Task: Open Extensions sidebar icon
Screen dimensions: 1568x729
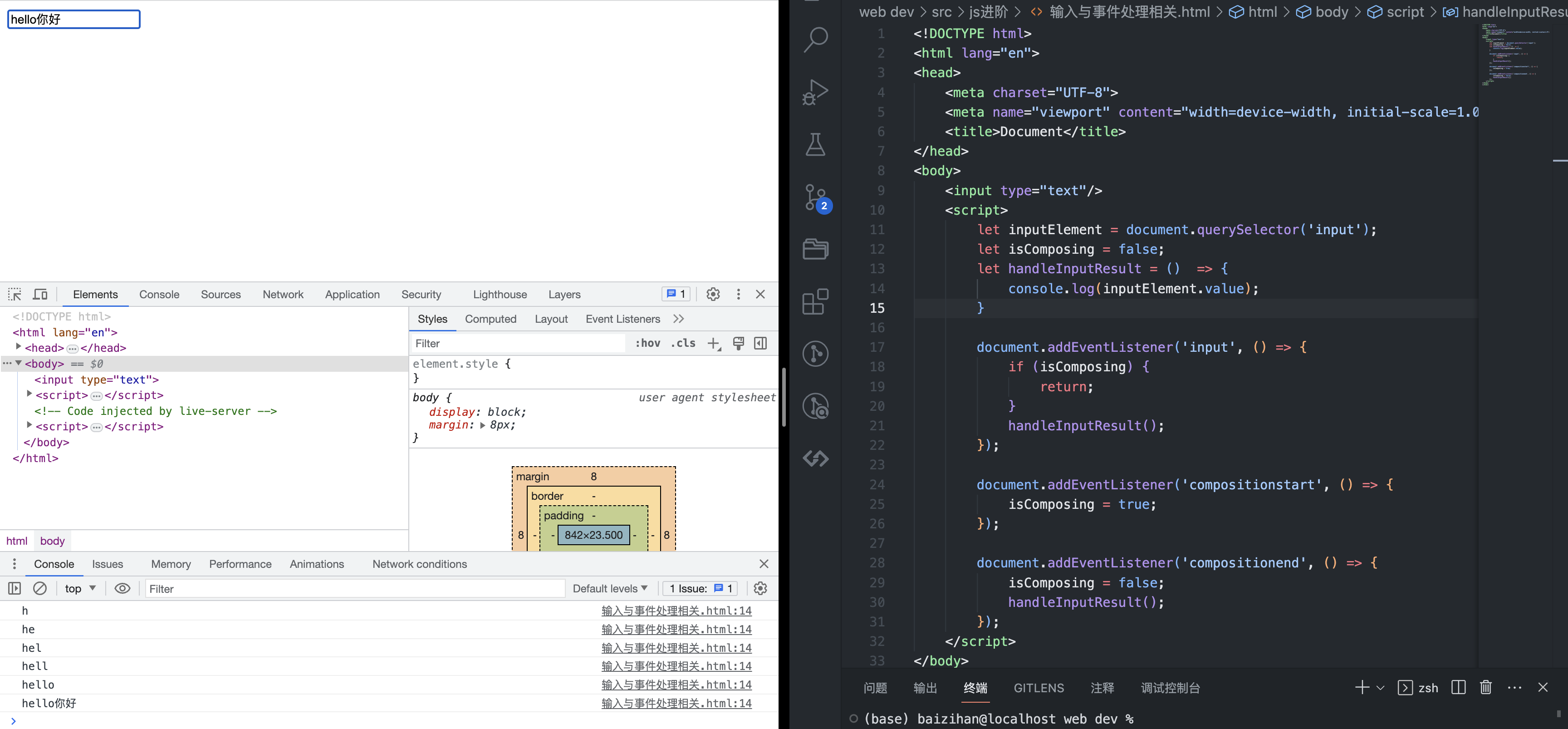Action: click(x=816, y=301)
